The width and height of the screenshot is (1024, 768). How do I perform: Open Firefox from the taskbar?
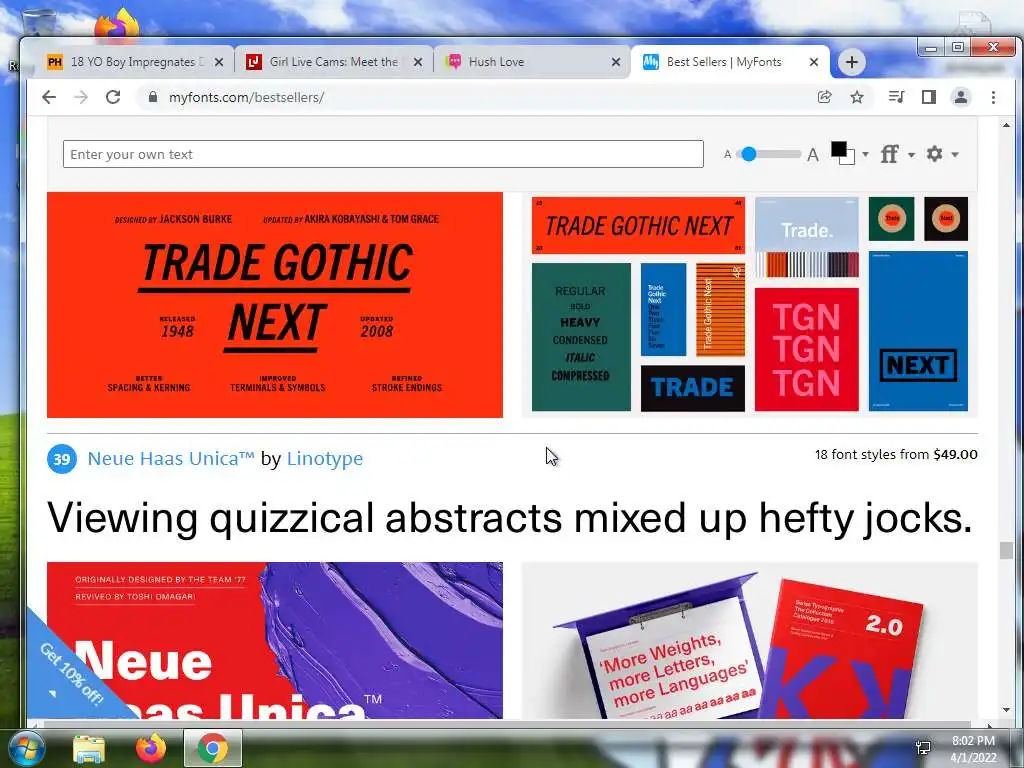[x=151, y=749]
